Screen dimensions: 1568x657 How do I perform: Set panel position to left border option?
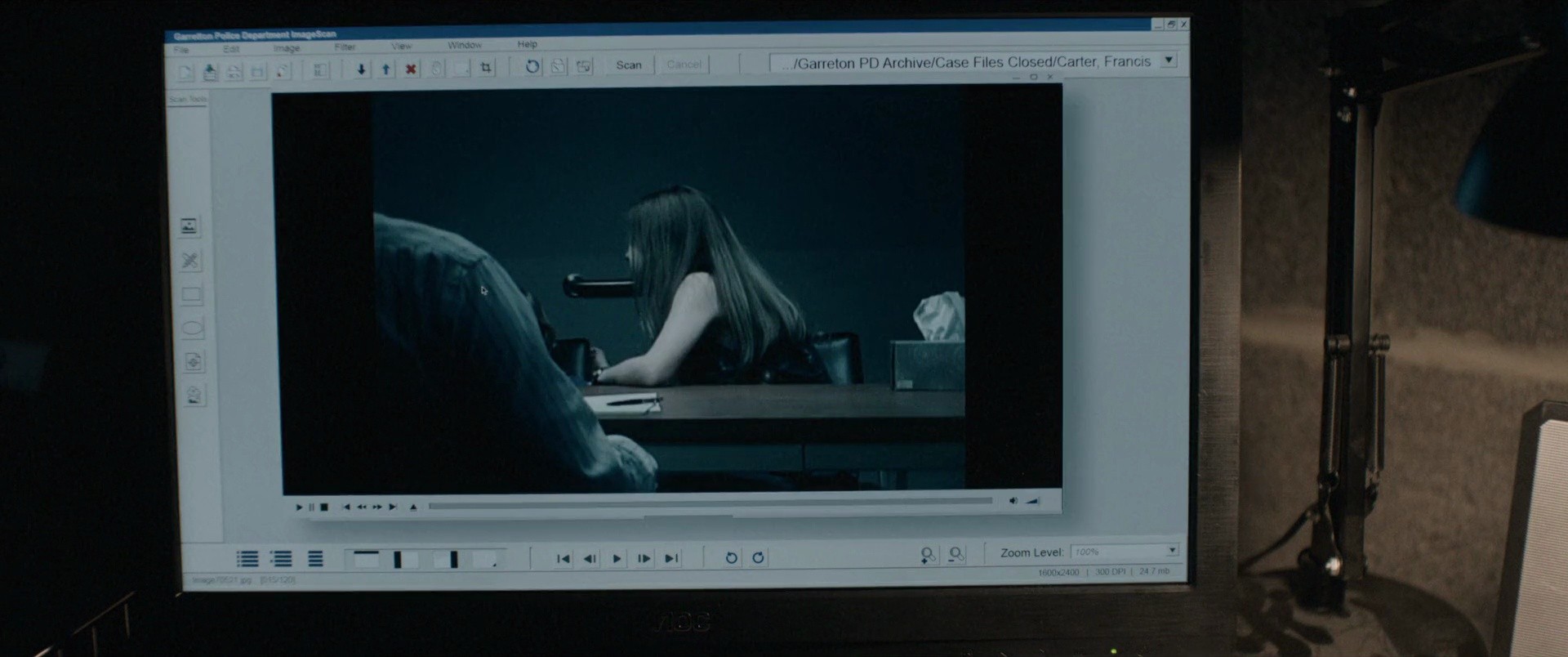[x=406, y=559]
